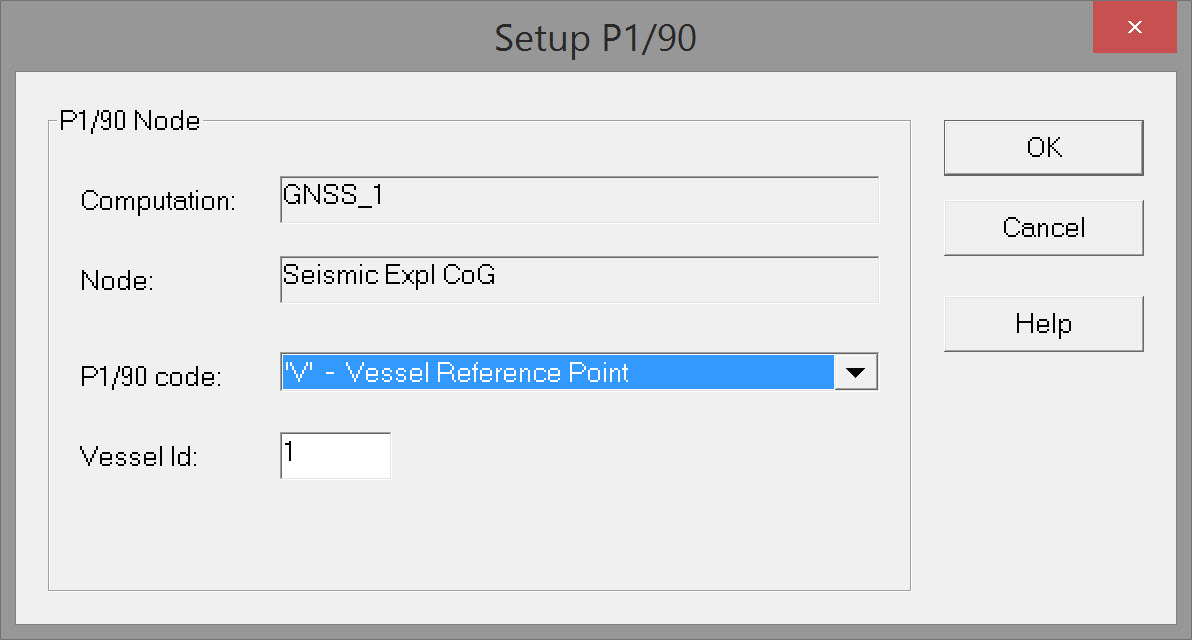Click the P1/90 Node group box heading

click(x=130, y=122)
